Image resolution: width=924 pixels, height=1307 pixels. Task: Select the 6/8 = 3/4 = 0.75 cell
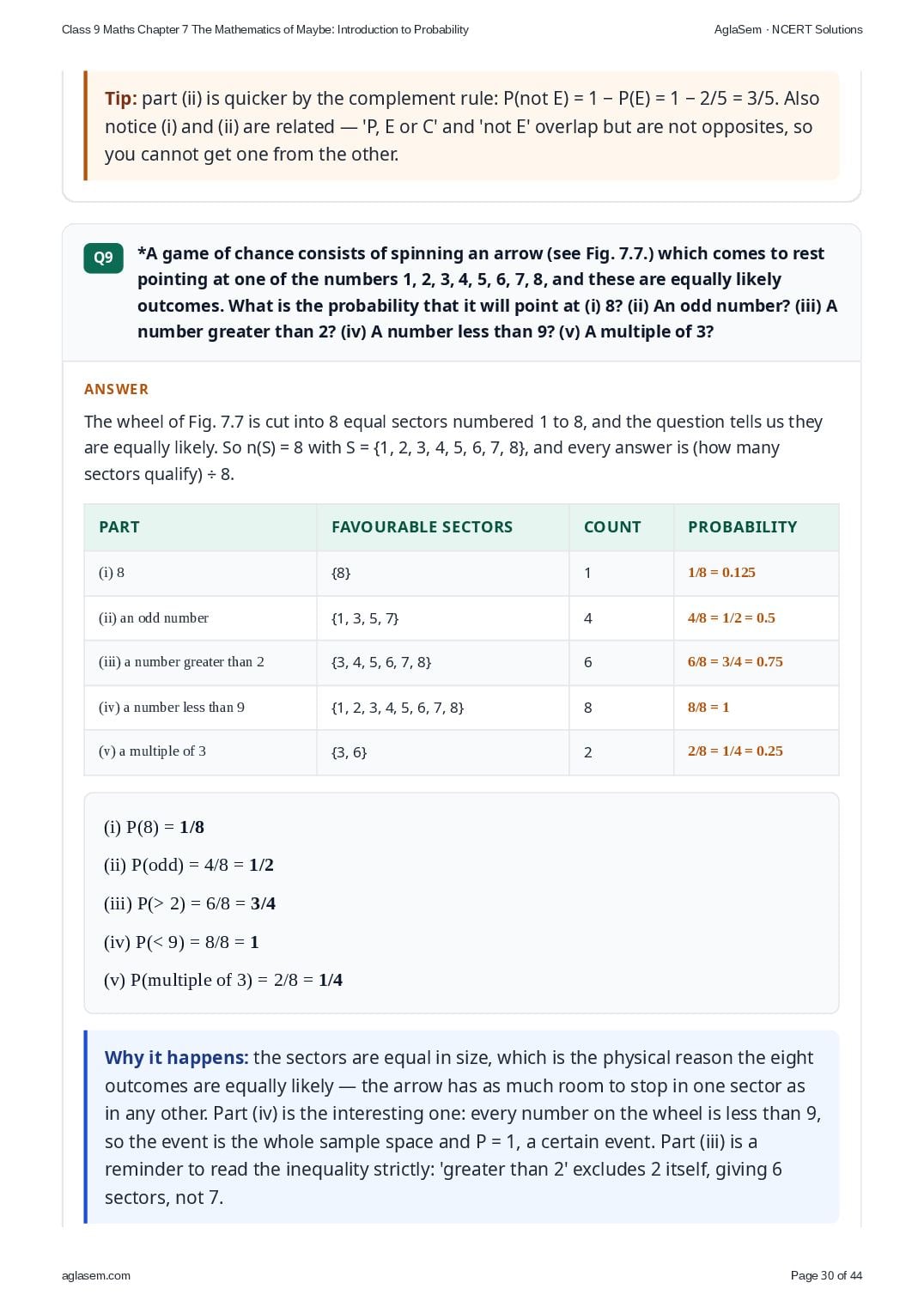point(735,662)
